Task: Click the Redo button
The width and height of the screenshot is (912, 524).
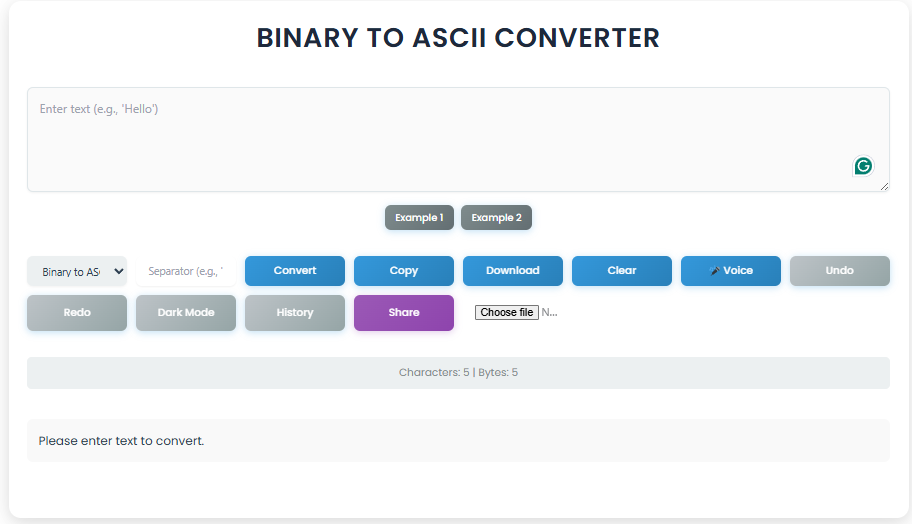Action: click(77, 313)
